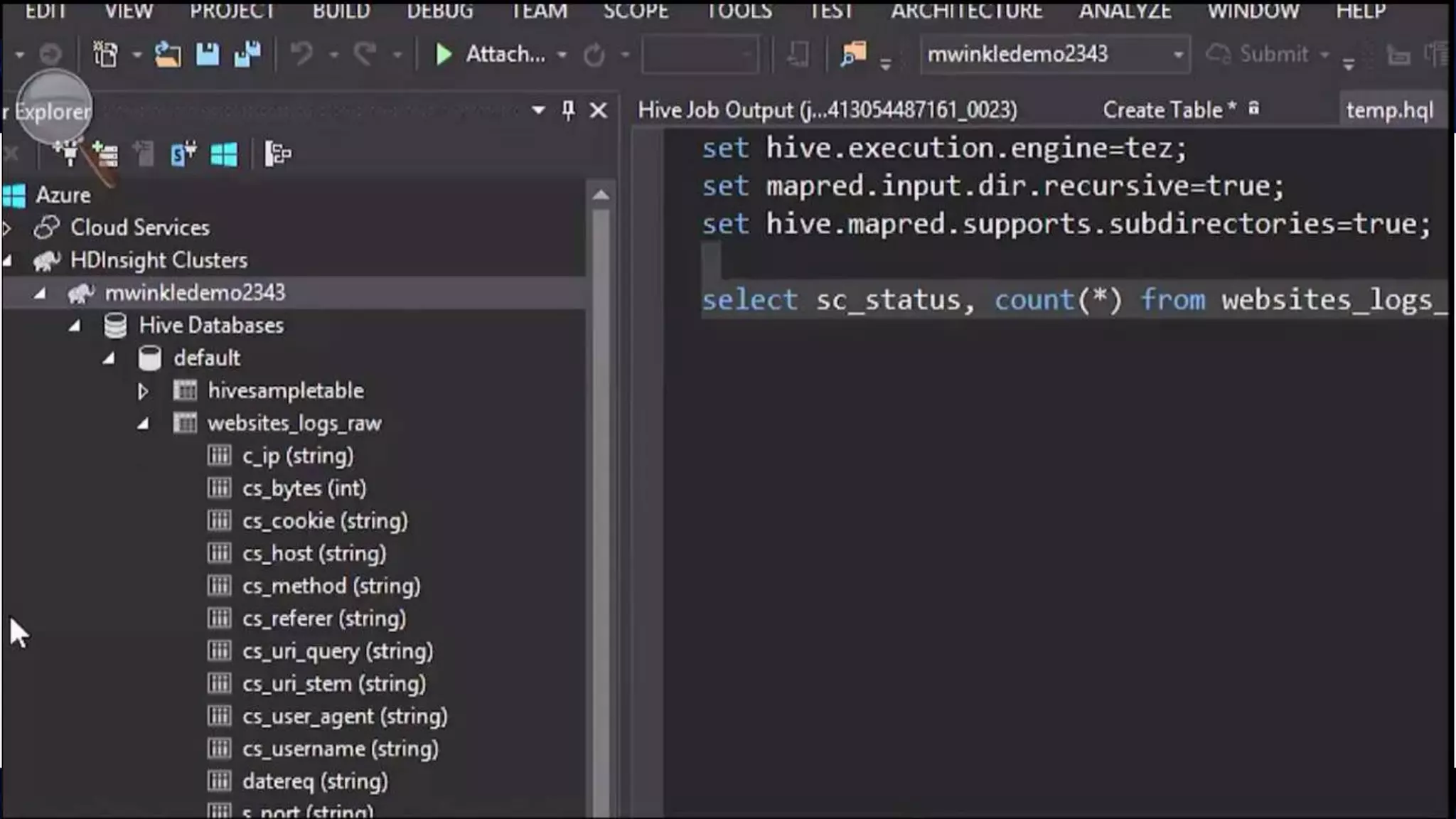Open the mwinkledemo2343 cluster dropdown

point(1177,54)
